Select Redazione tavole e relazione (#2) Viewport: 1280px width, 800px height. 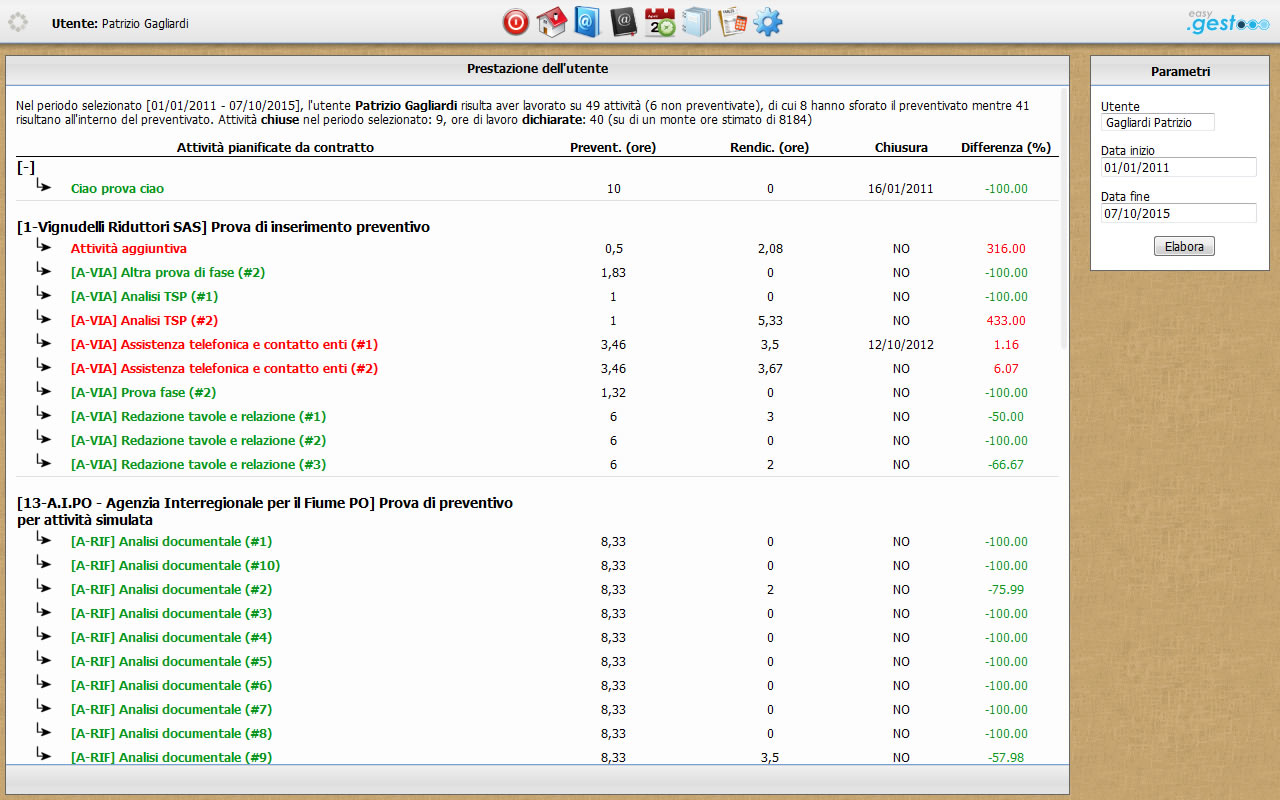click(198, 440)
